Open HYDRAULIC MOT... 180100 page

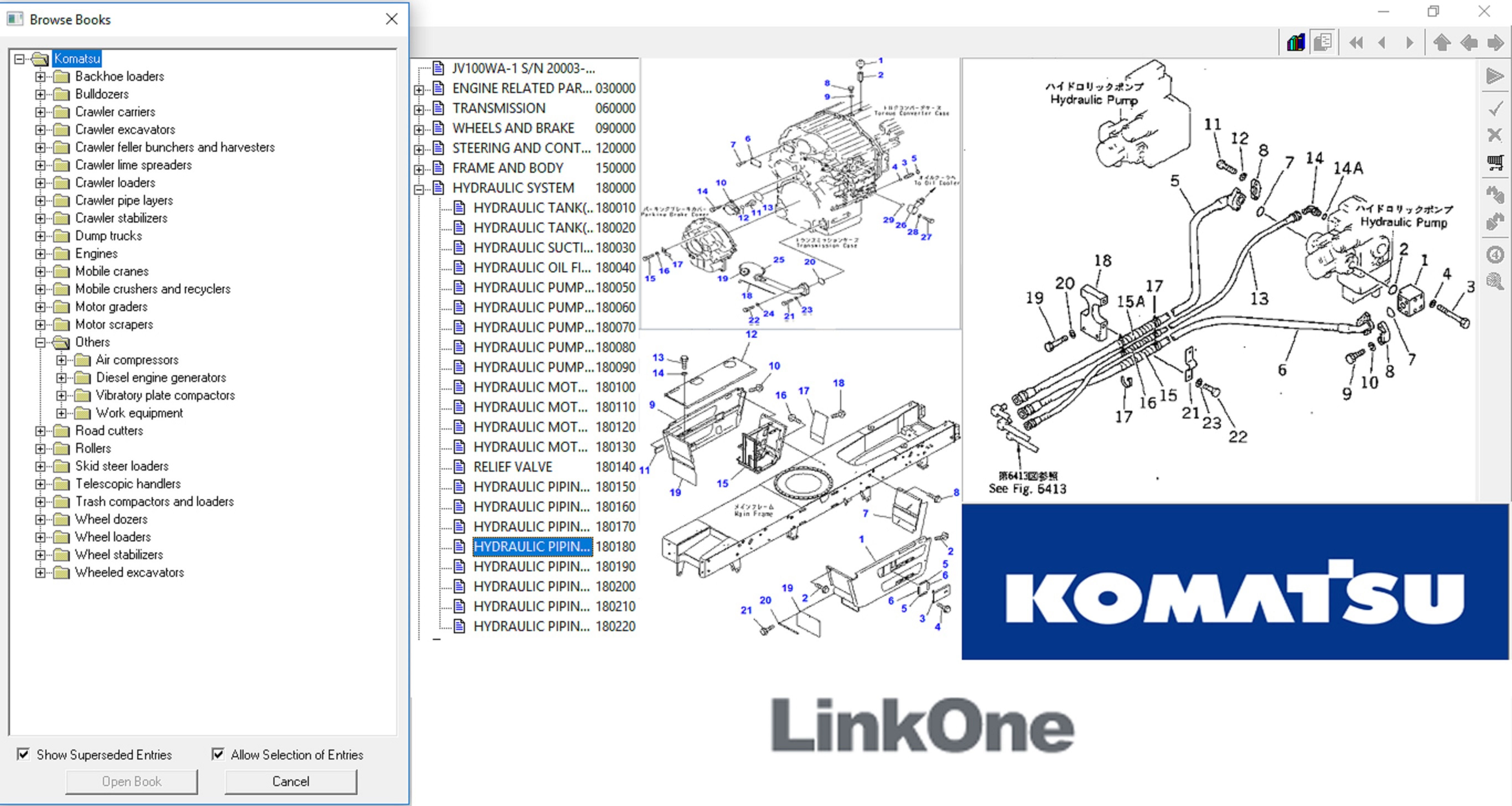point(554,387)
